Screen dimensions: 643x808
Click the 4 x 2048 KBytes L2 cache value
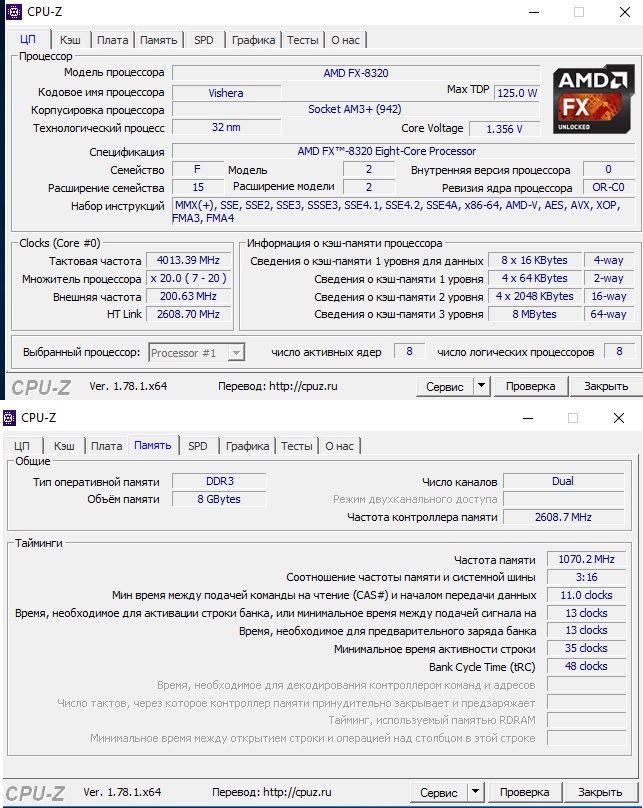point(534,296)
